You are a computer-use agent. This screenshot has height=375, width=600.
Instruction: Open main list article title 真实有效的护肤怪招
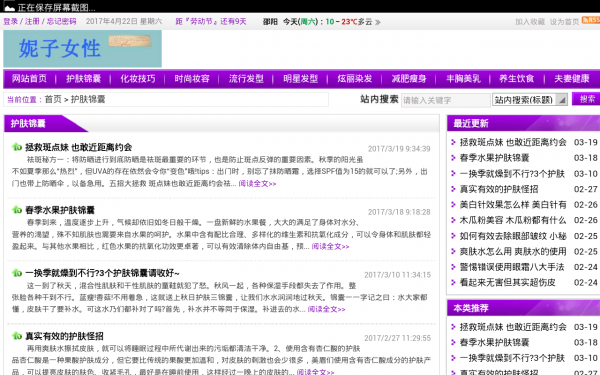click(x=64, y=336)
